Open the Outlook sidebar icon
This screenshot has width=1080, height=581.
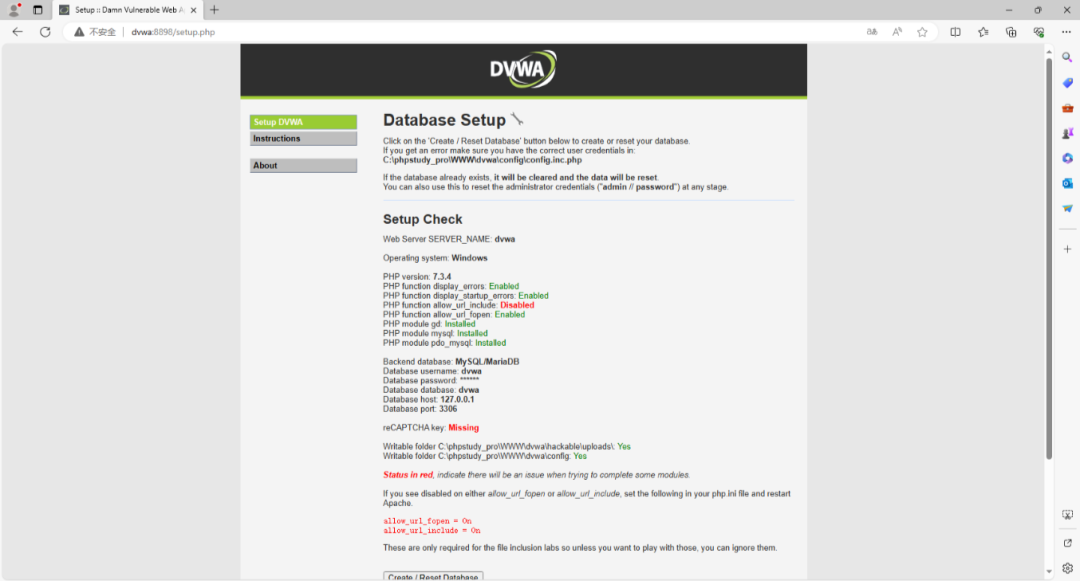[x=1067, y=183]
